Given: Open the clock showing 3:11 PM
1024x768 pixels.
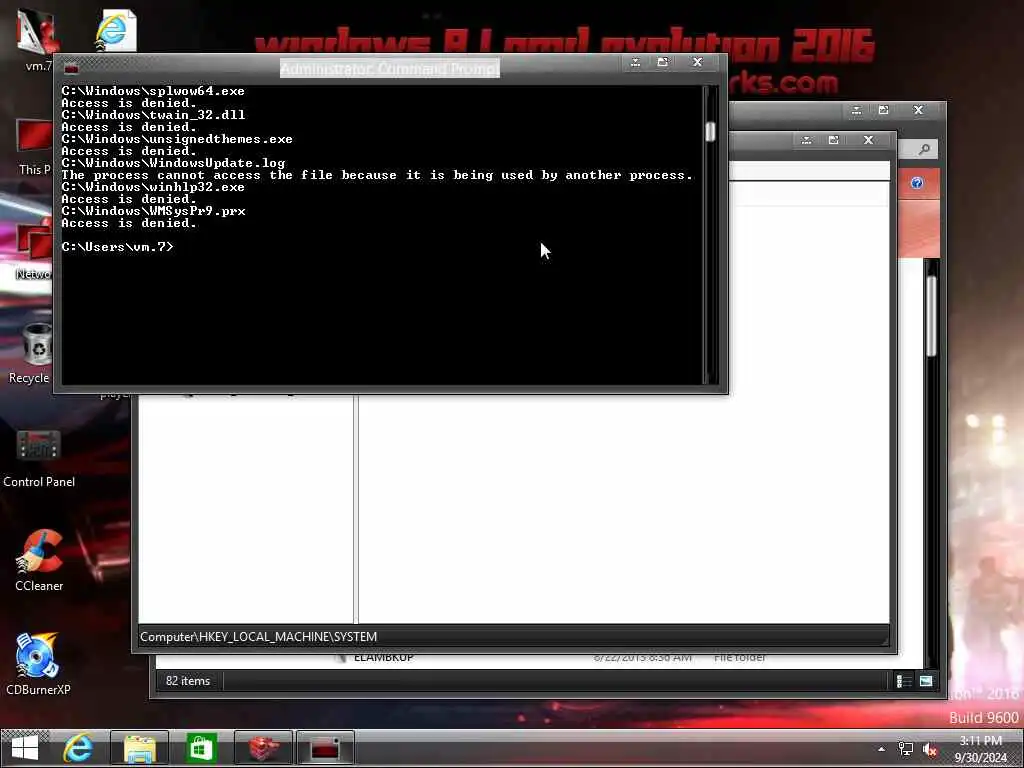Looking at the screenshot, I should (980, 741).
